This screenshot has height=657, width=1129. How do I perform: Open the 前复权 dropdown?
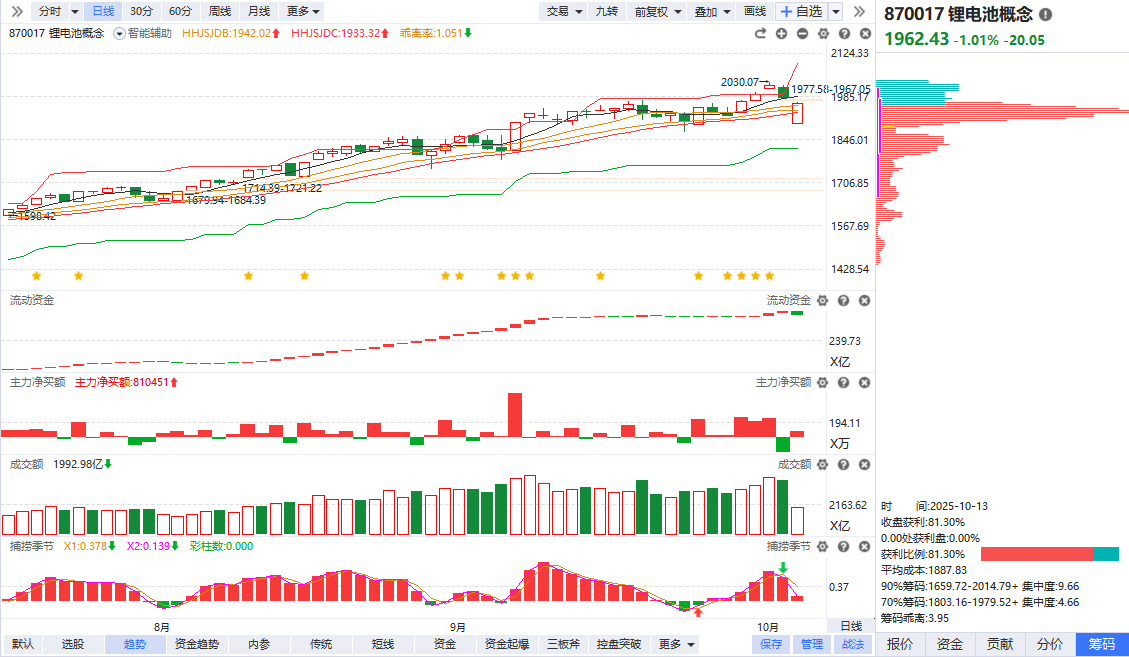pos(659,11)
